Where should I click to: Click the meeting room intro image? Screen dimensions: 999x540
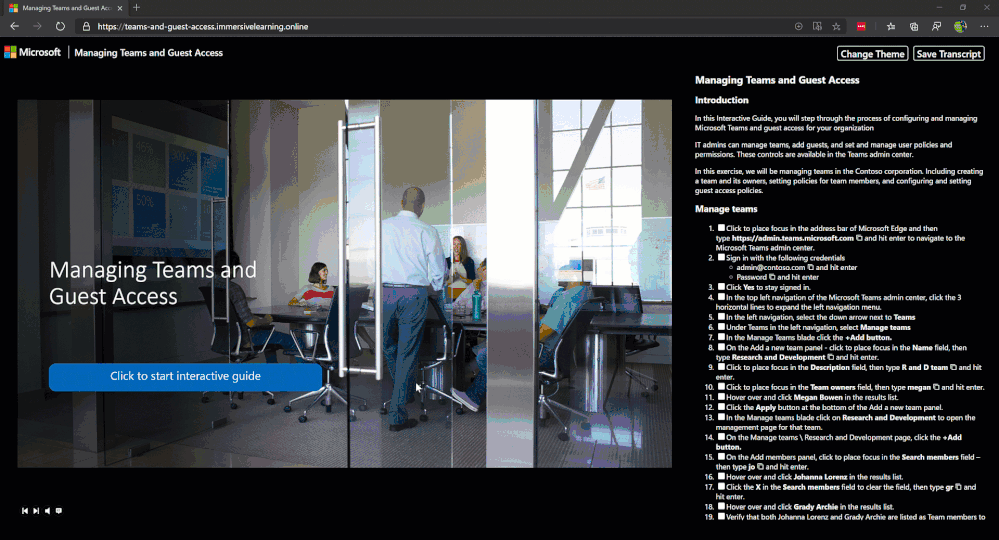tap(345, 283)
